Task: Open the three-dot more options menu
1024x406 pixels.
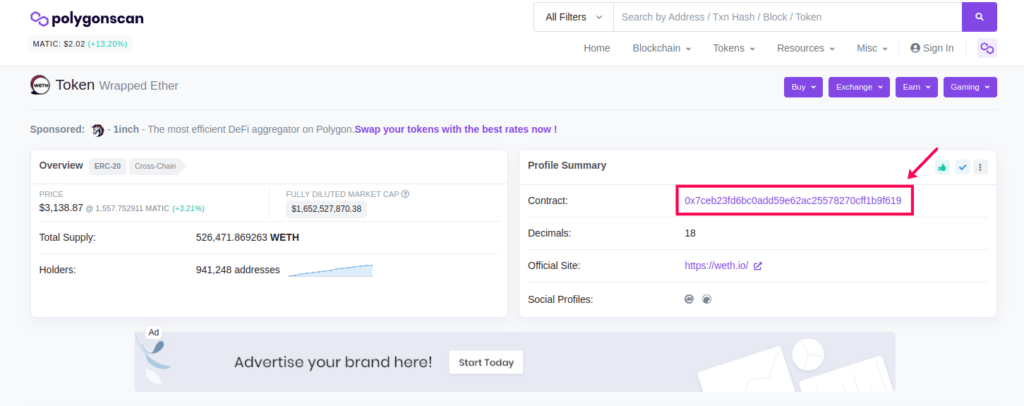Action: point(980,167)
